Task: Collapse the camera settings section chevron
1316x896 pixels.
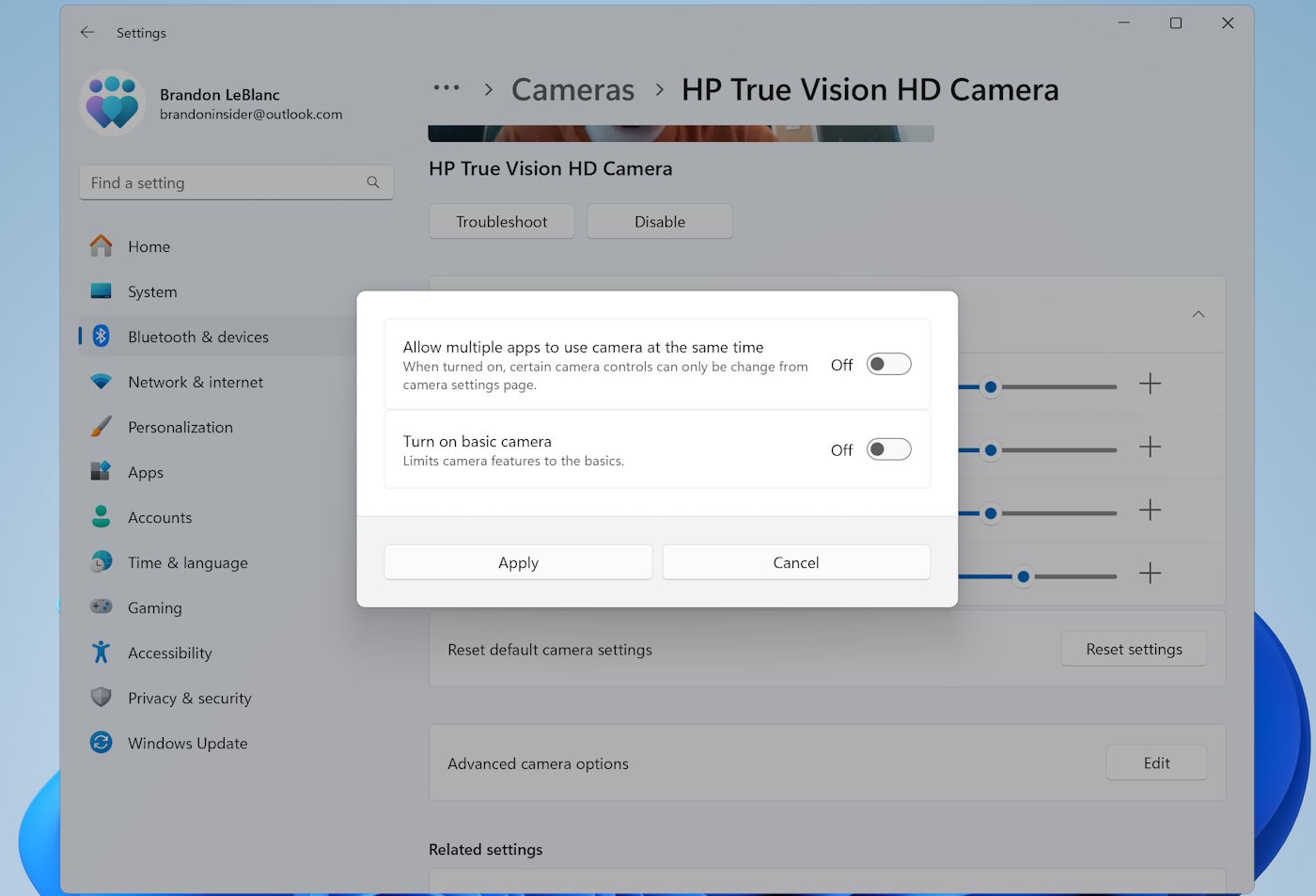Action: (x=1198, y=314)
